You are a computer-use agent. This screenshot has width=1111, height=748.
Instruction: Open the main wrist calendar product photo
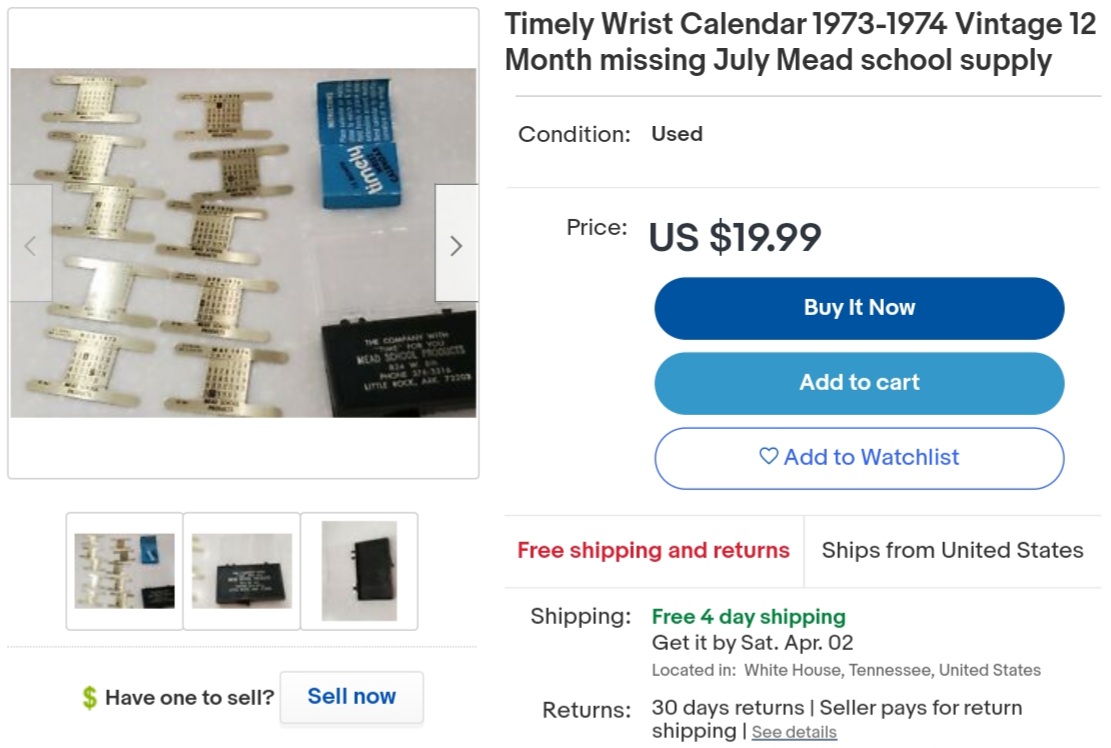(x=243, y=242)
